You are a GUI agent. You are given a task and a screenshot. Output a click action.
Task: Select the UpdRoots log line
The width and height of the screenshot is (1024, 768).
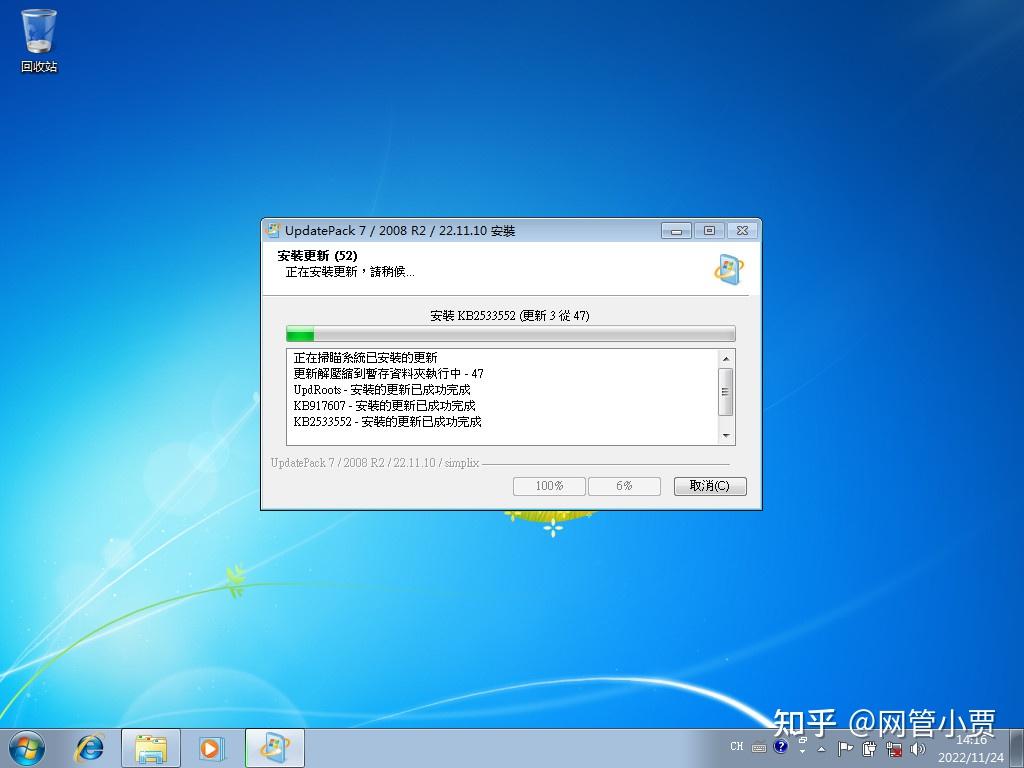coord(382,390)
